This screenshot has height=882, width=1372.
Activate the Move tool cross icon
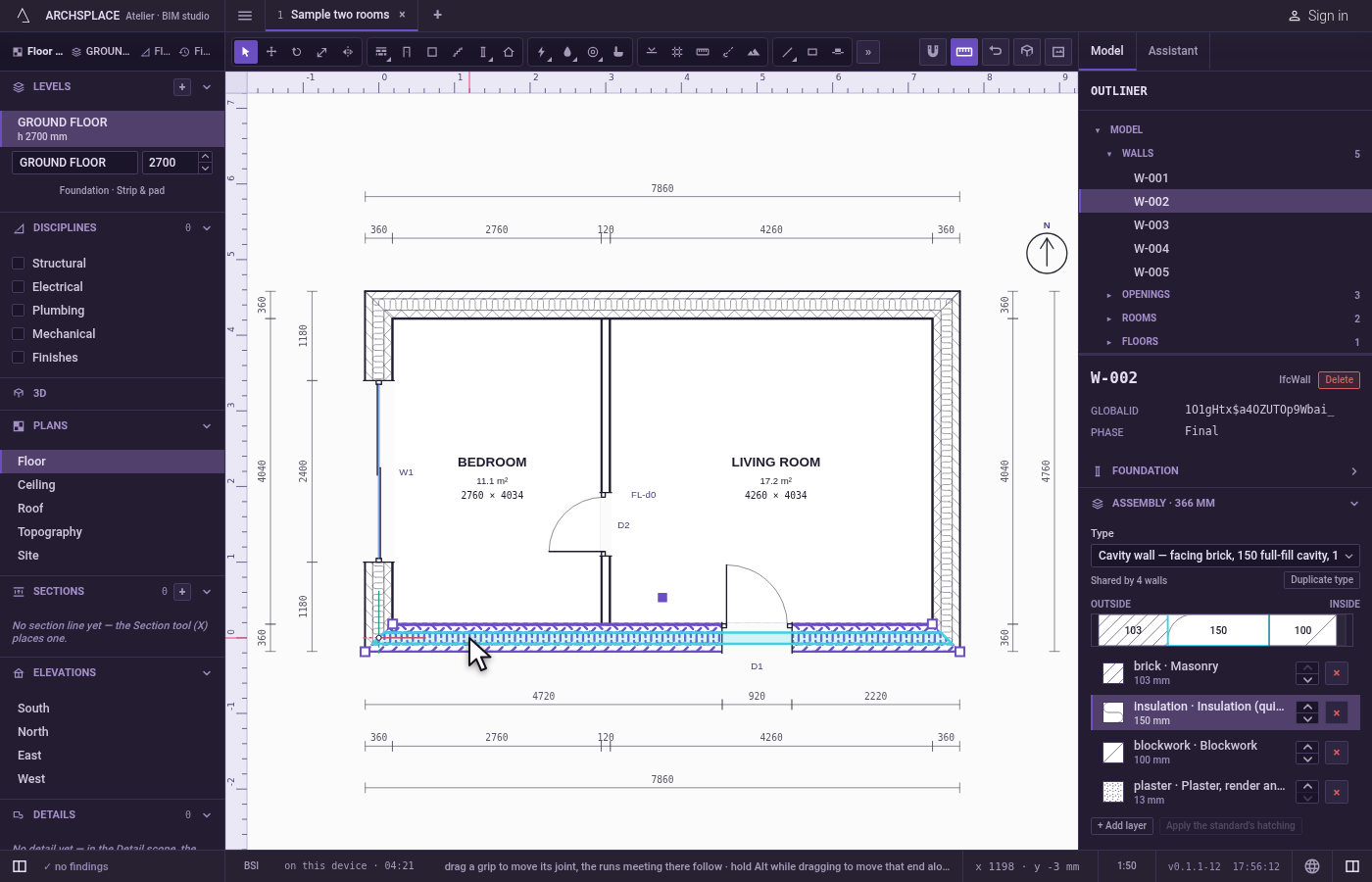(271, 52)
